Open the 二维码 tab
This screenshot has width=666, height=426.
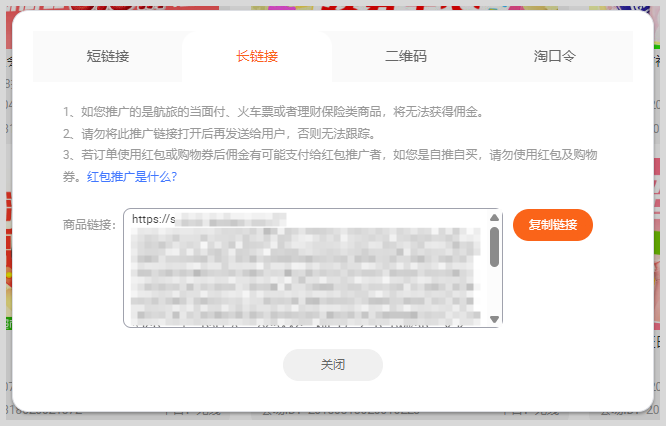(x=406, y=56)
